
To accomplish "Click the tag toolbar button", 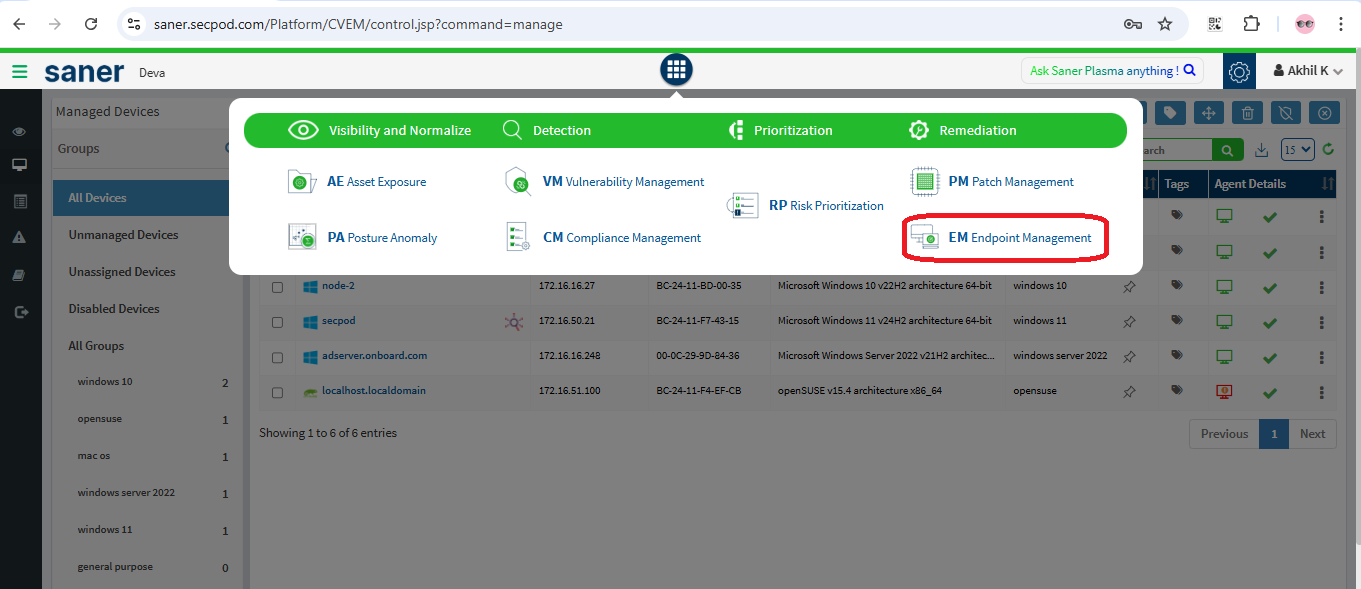I will tap(1171, 113).
